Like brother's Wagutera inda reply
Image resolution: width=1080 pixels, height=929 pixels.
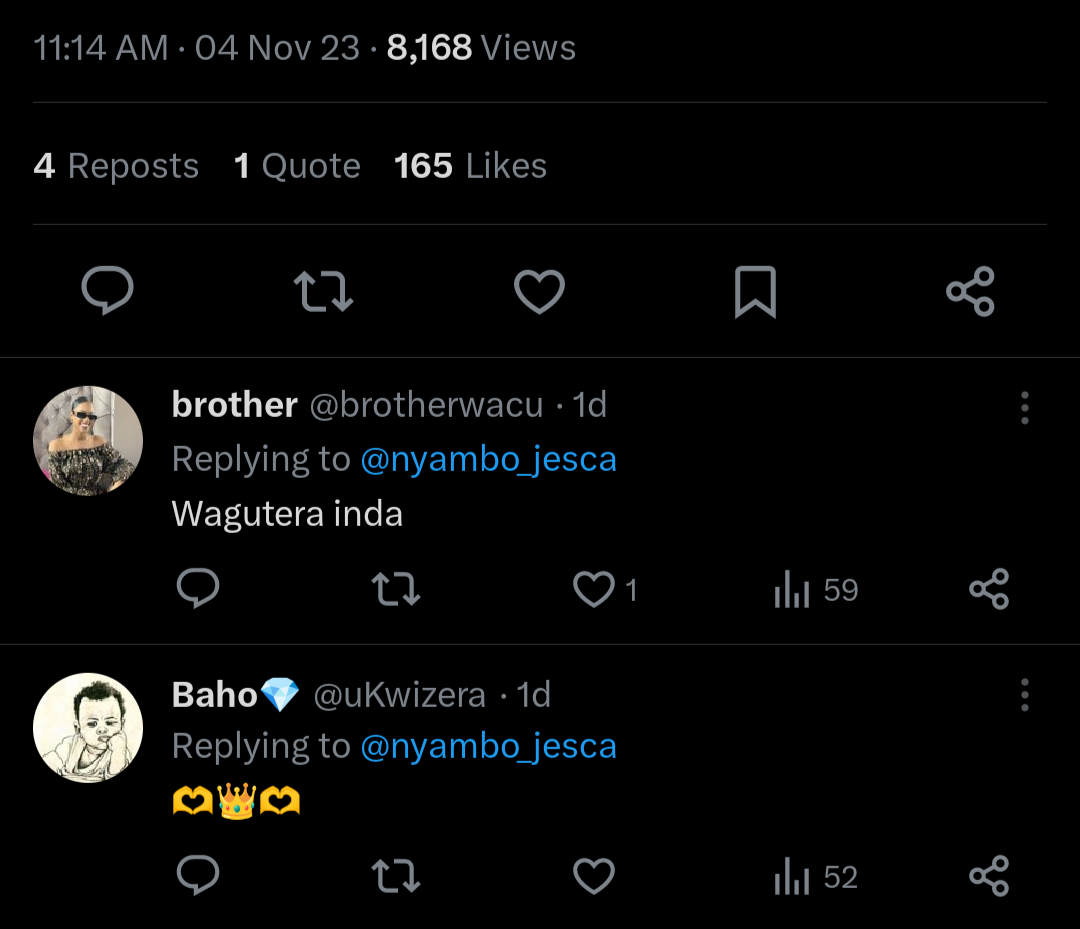click(593, 590)
